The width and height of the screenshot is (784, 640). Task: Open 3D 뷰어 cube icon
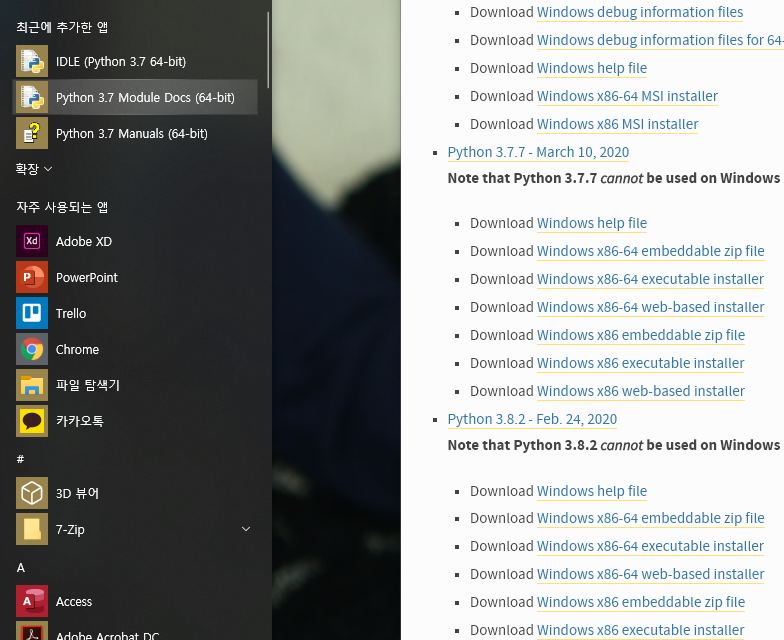32,493
